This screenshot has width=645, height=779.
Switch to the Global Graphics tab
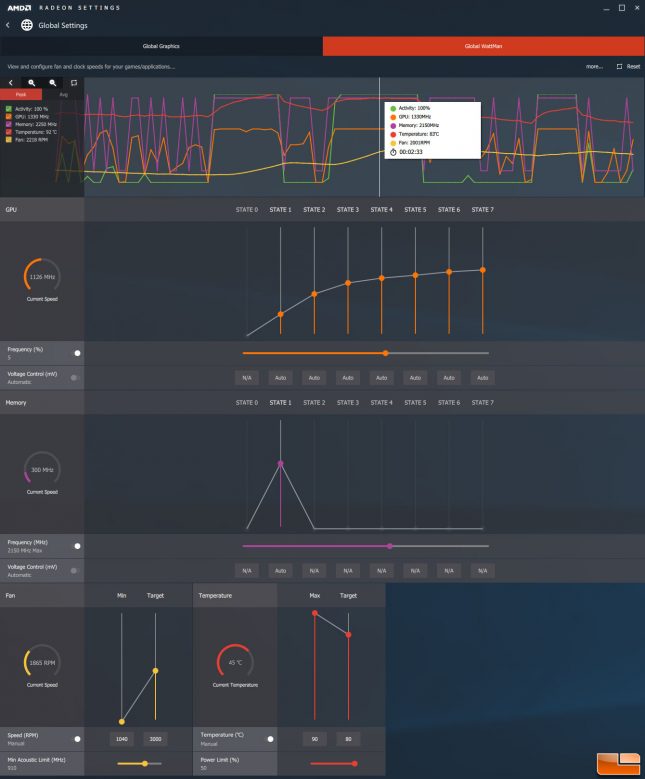coord(161,46)
